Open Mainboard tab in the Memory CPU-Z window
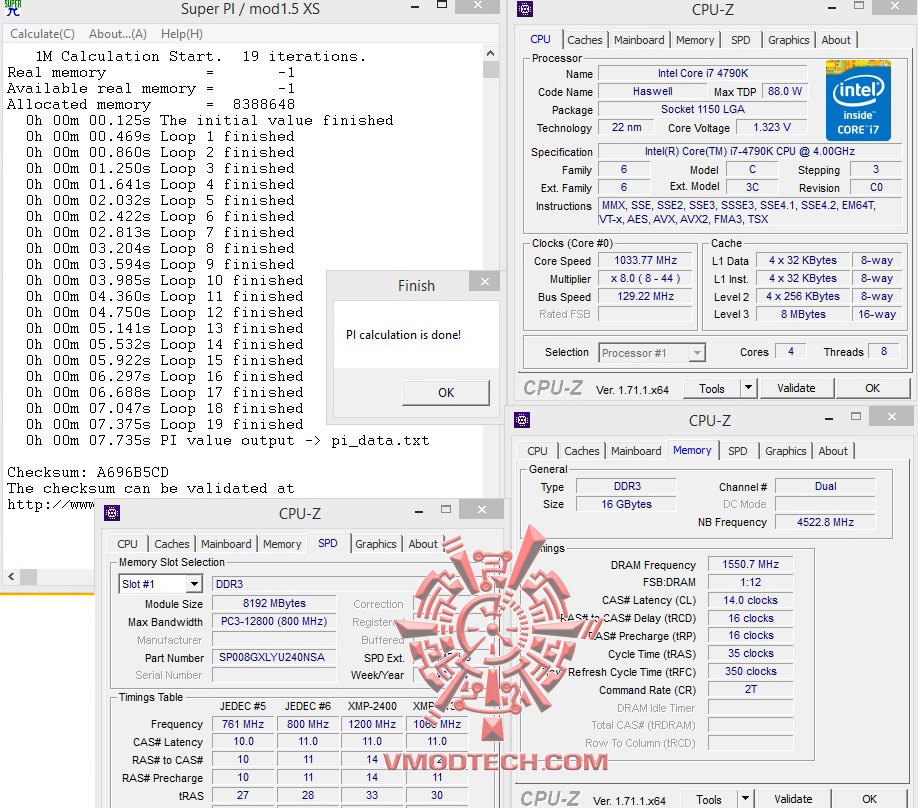Image resolution: width=918 pixels, height=808 pixels. [x=636, y=451]
